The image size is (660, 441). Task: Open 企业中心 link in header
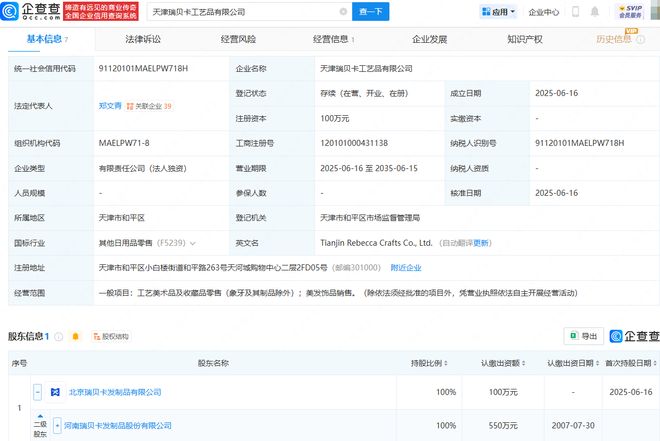tap(544, 12)
